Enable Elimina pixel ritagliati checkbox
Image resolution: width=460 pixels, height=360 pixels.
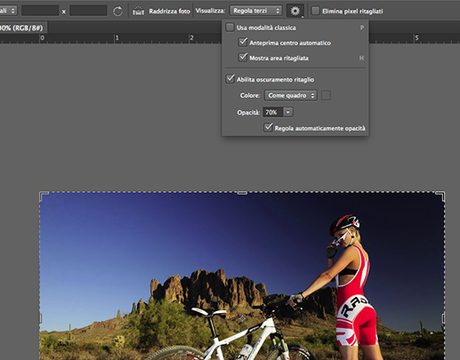pos(315,11)
